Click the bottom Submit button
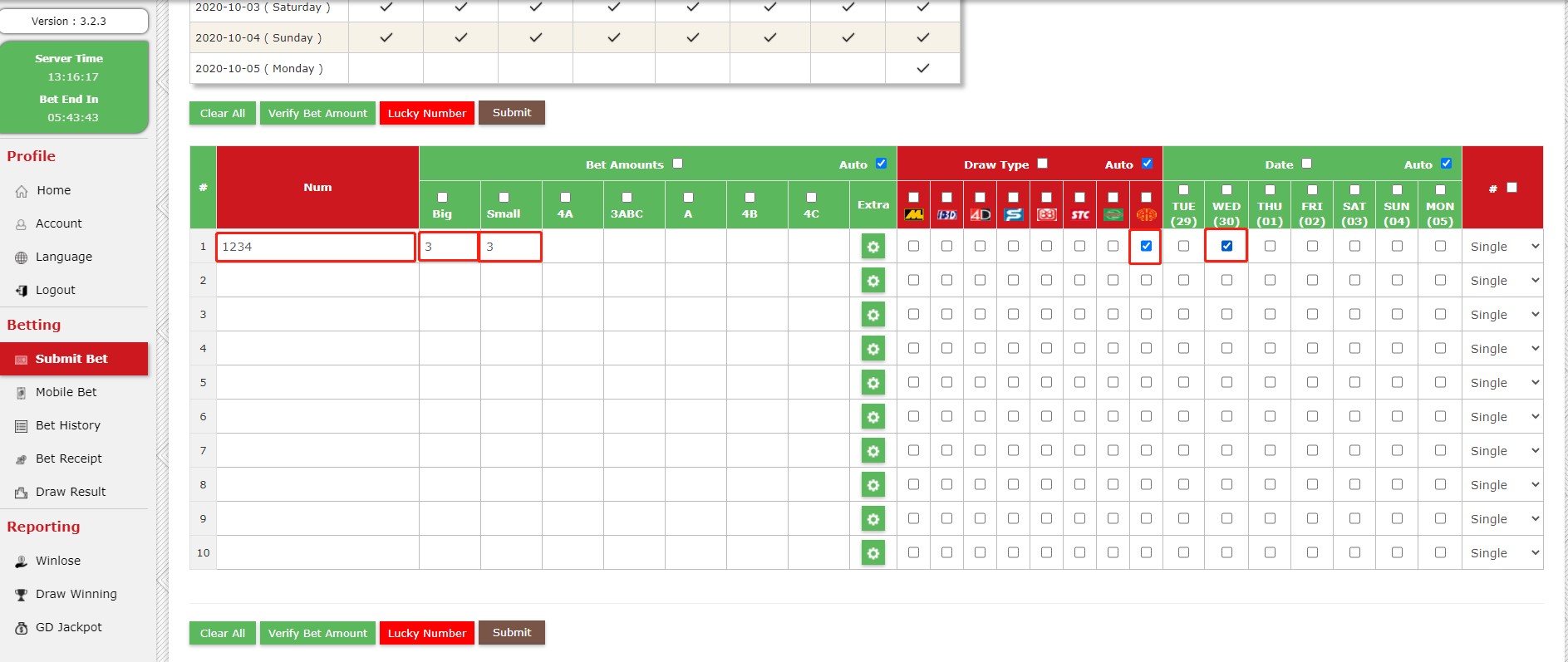1568x662 pixels. (511, 633)
